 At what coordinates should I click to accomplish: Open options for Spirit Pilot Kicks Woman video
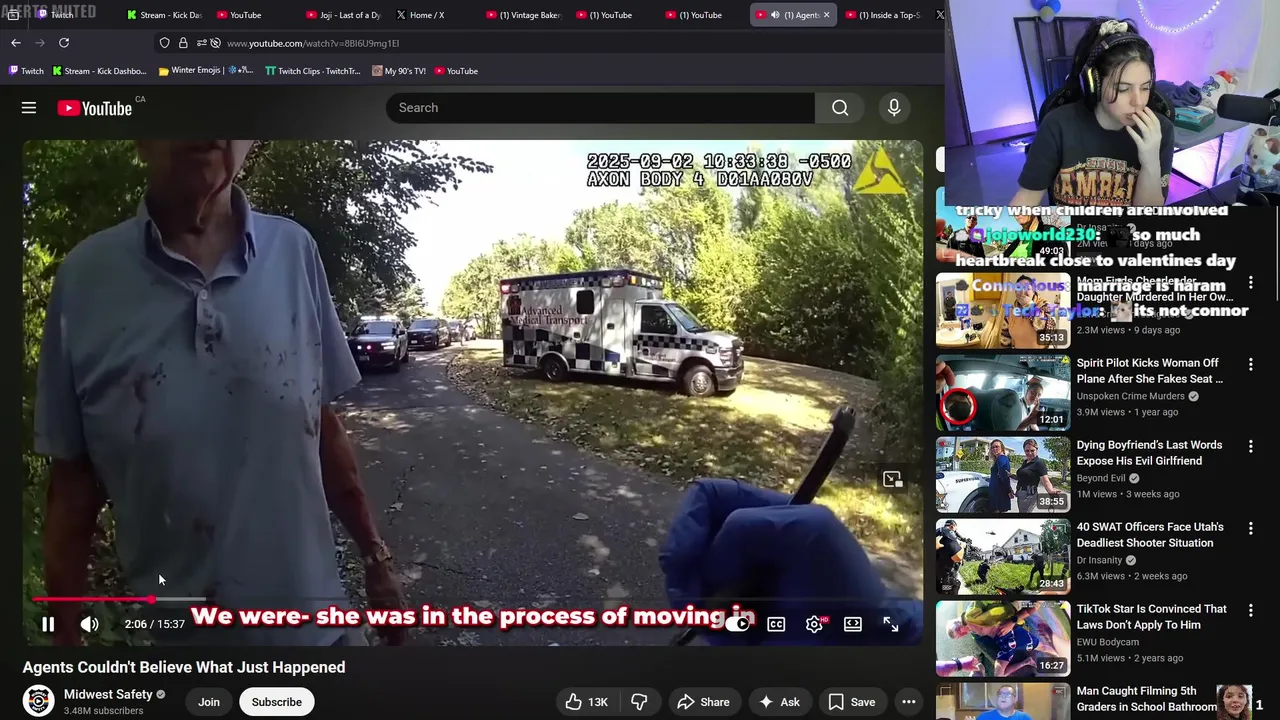tap(1250, 365)
